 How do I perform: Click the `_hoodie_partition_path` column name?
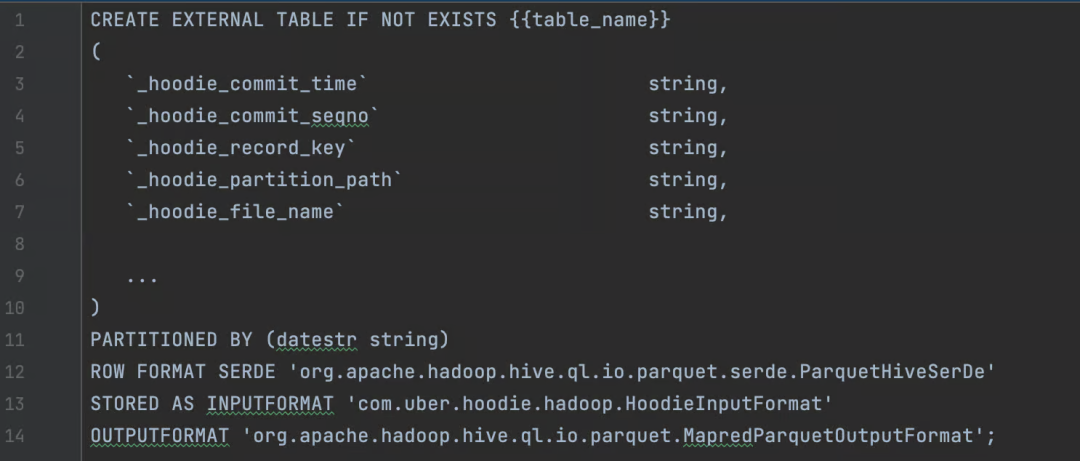(x=265, y=180)
